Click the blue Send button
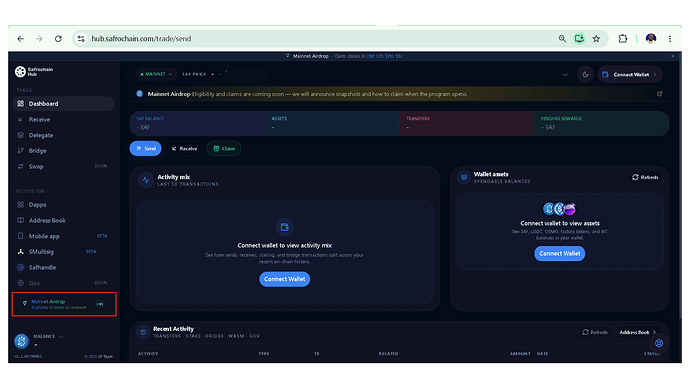 pos(146,149)
